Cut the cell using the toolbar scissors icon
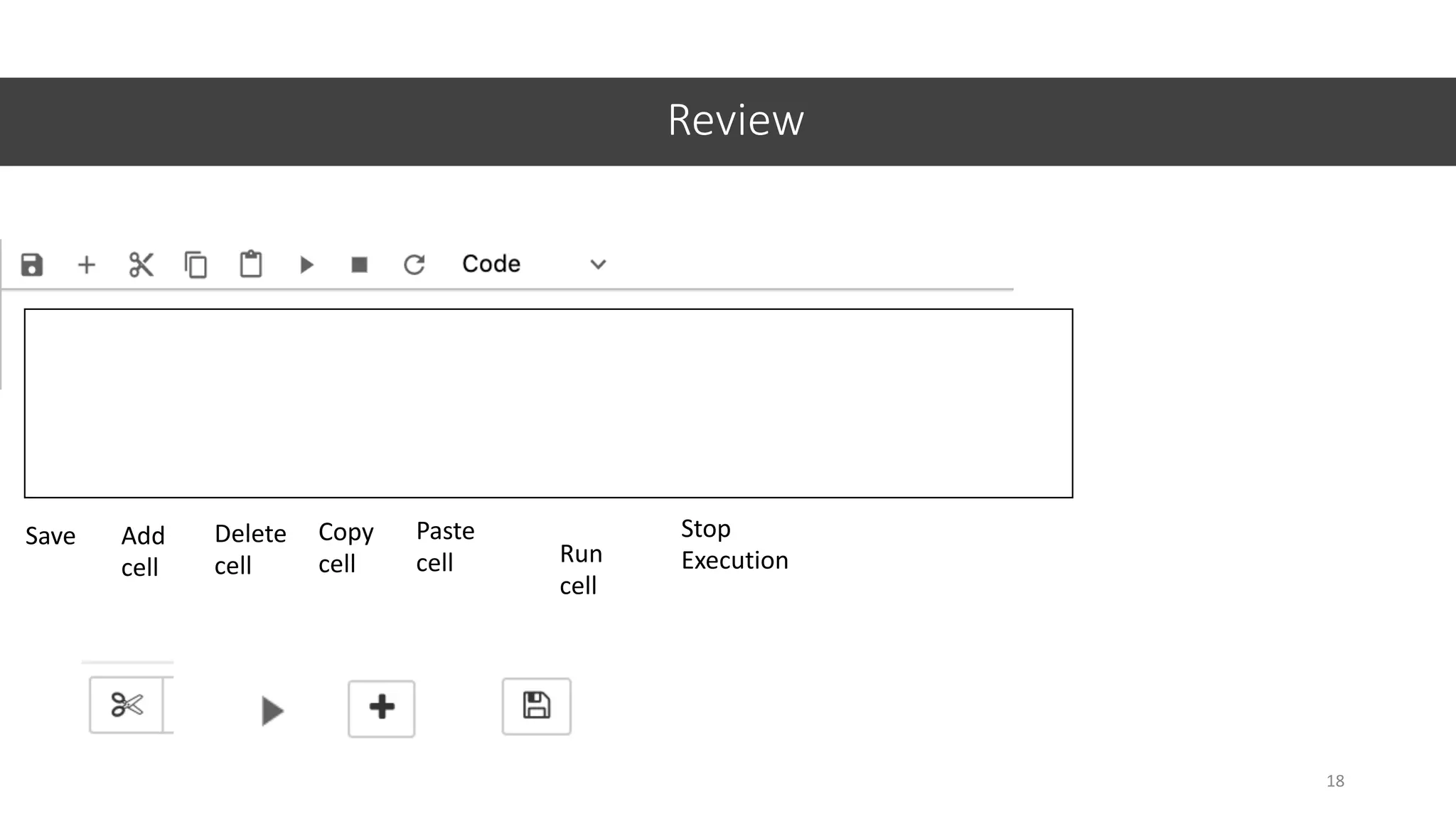The width and height of the screenshot is (1456, 819). pyautogui.click(x=141, y=264)
